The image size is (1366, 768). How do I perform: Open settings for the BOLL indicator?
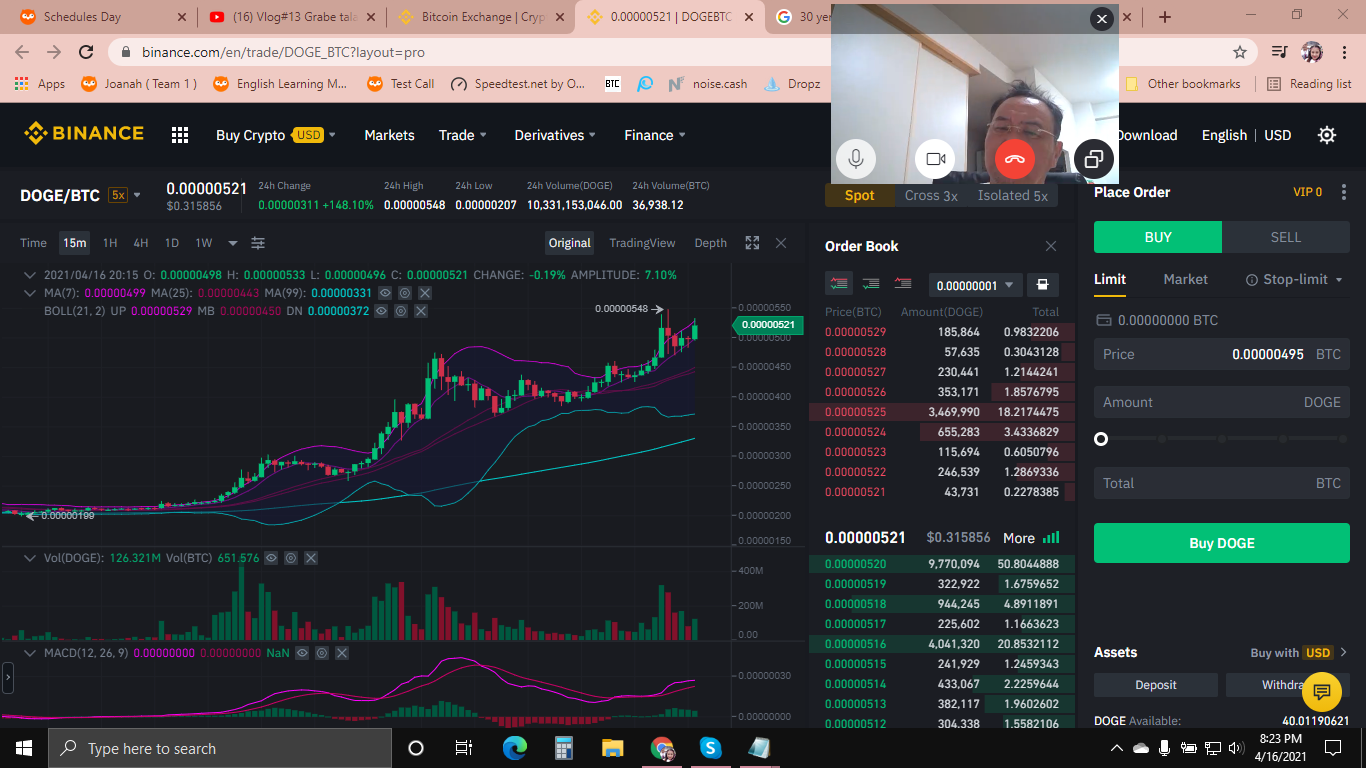point(401,311)
